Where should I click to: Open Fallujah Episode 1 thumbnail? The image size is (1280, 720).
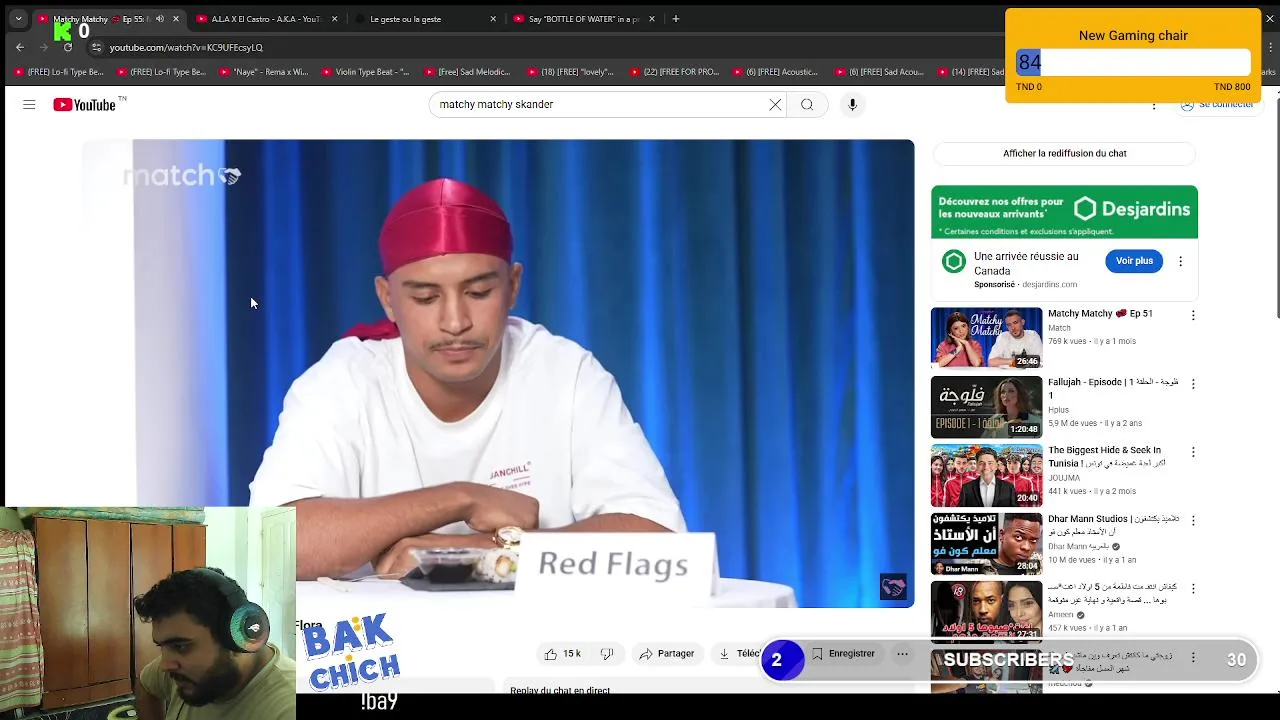coord(986,406)
